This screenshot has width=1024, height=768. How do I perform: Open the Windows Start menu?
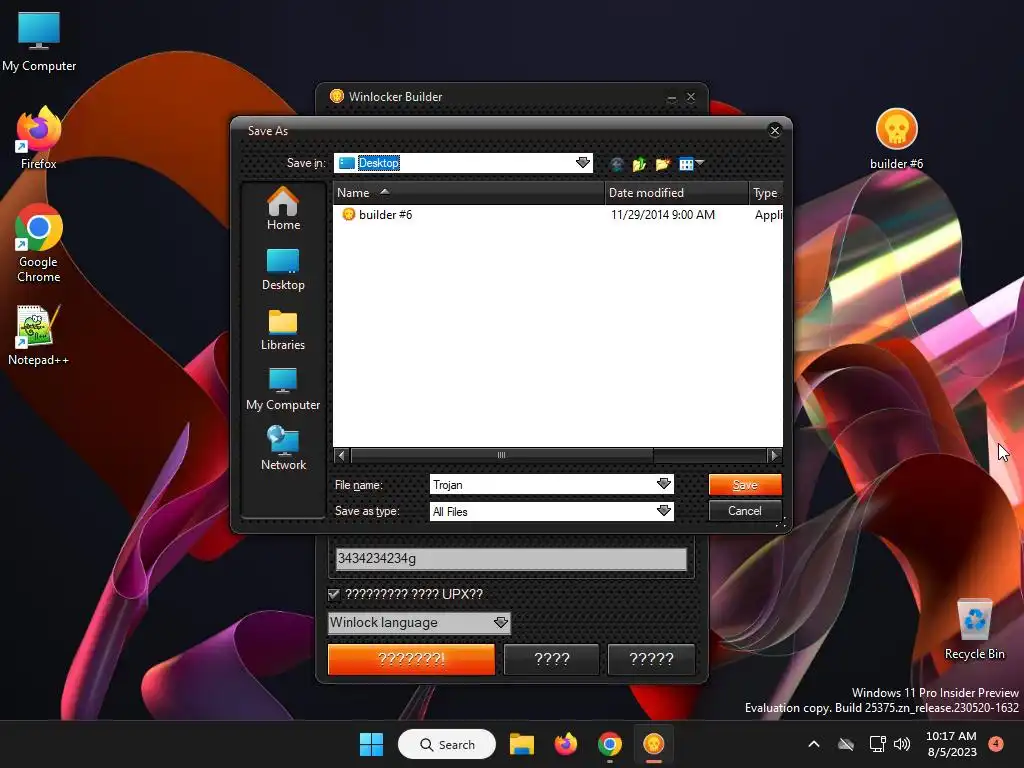[372, 744]
